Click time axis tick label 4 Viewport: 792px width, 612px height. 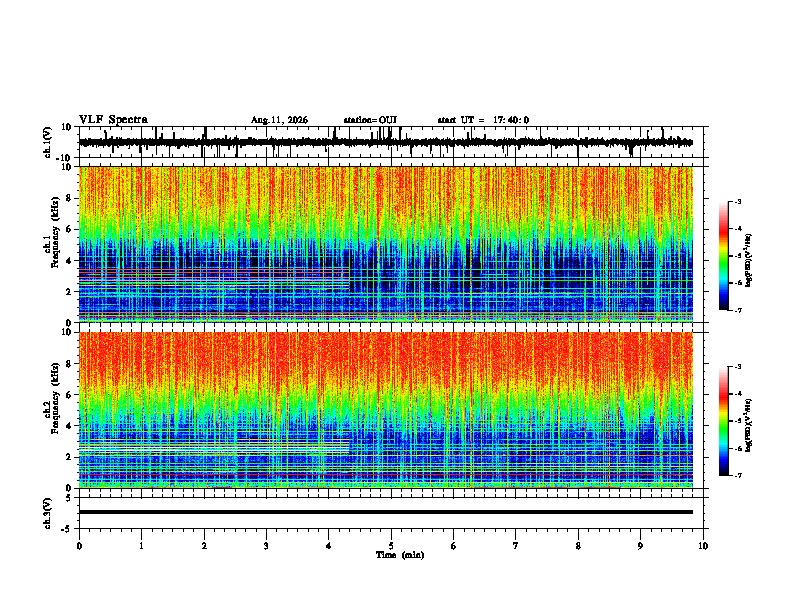click(329, 546)
